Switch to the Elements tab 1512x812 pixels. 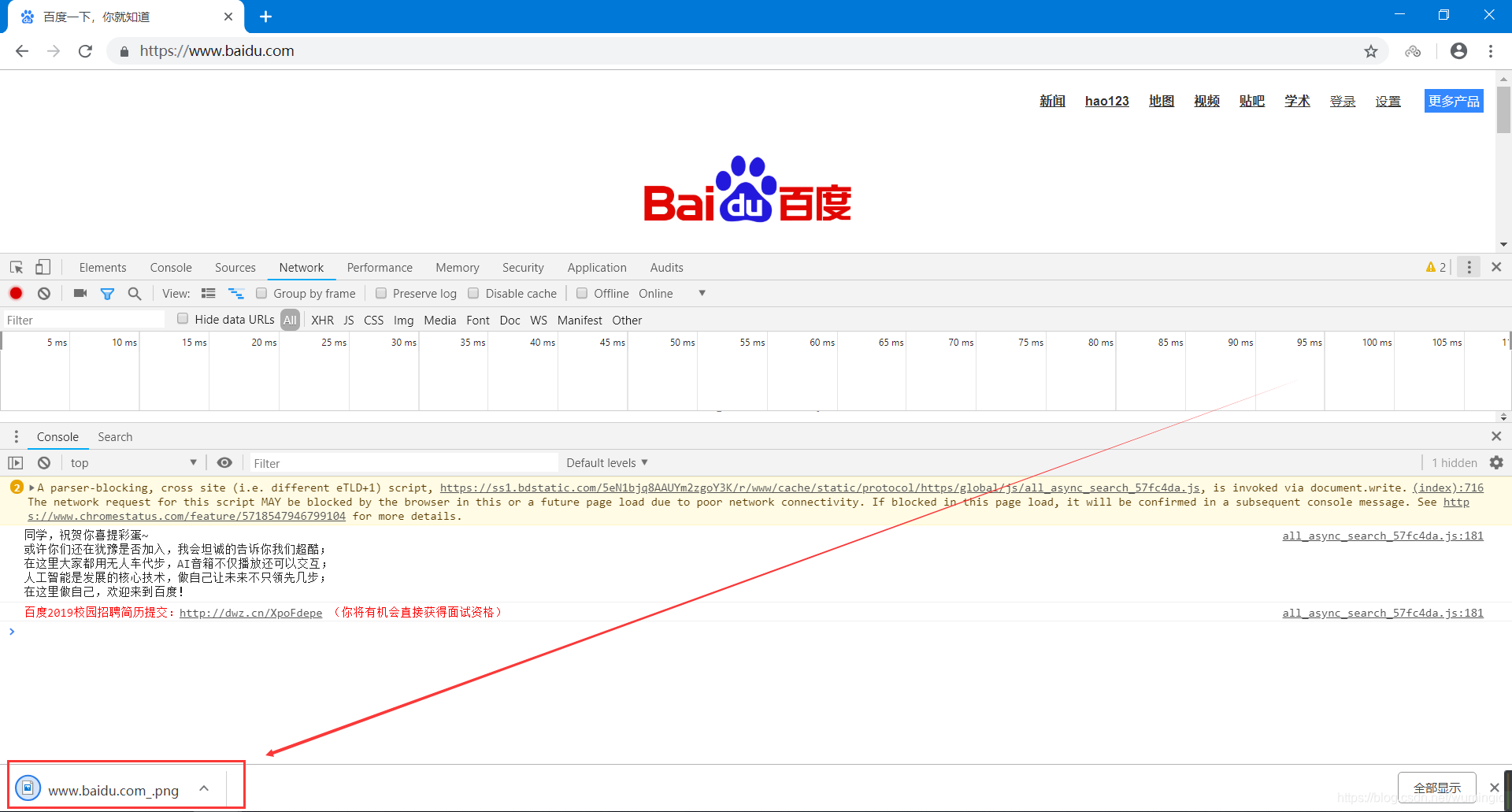pos(102,268)
